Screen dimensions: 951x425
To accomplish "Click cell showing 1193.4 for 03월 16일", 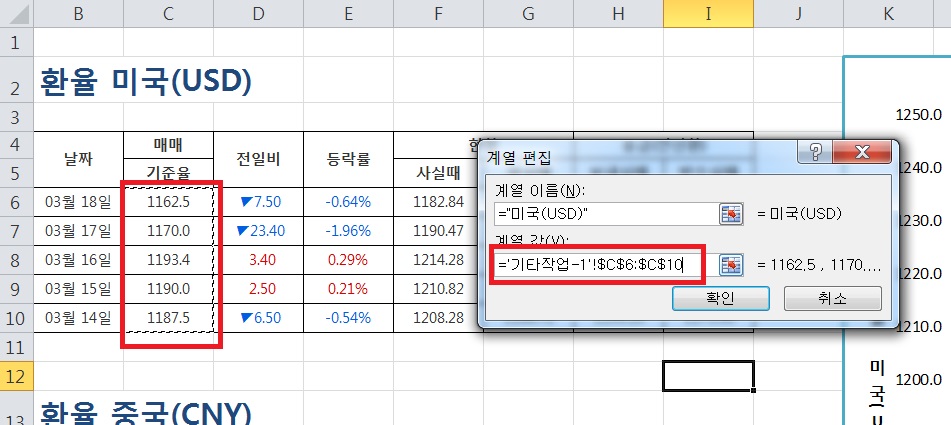I will (x=168, y=260).
